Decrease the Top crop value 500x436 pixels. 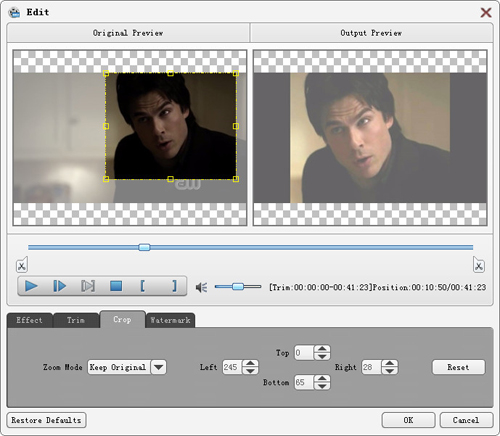point(322,357)
